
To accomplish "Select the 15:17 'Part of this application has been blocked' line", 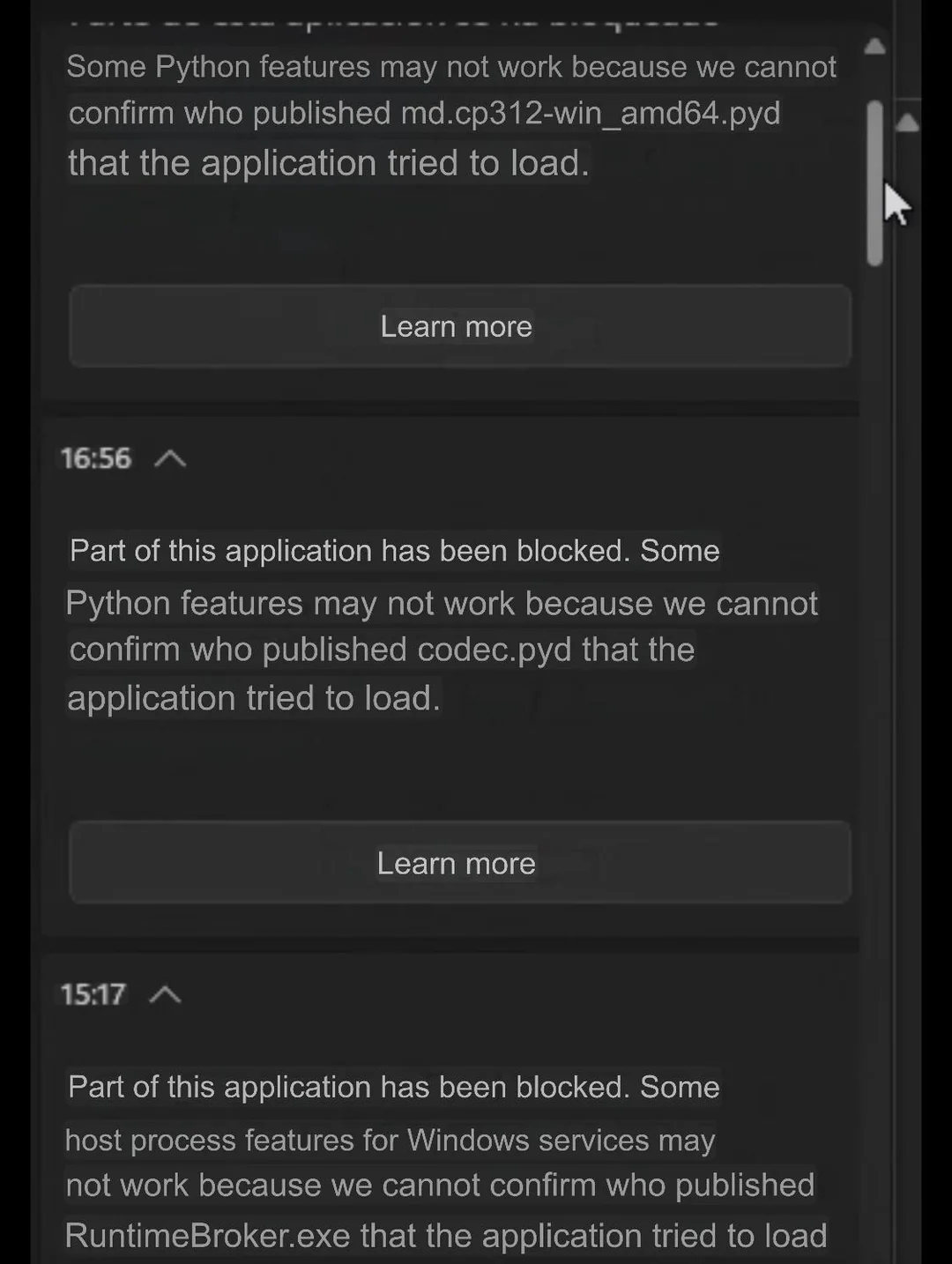I will pos(394,1087).
